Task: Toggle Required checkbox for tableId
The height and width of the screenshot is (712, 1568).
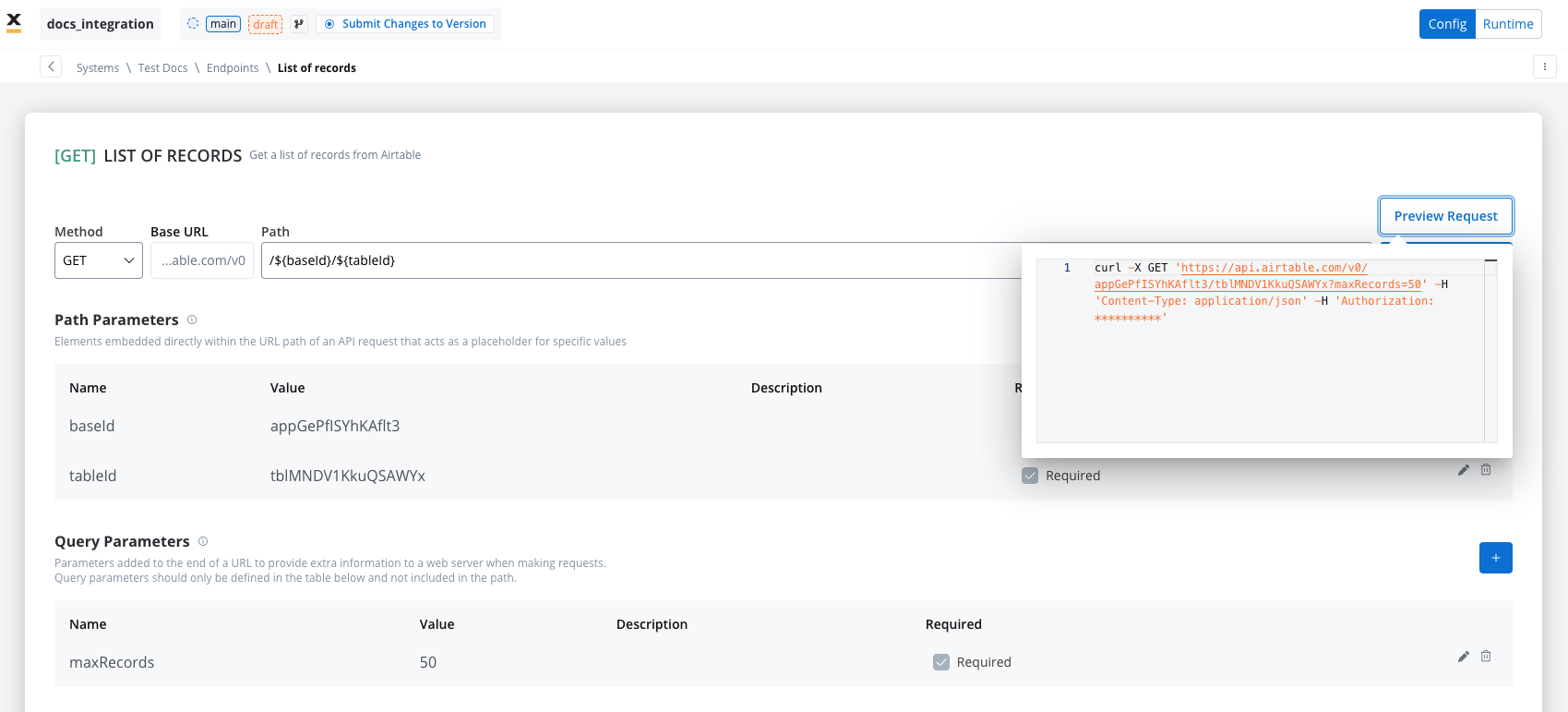Action: click(x=1030, y=476)
